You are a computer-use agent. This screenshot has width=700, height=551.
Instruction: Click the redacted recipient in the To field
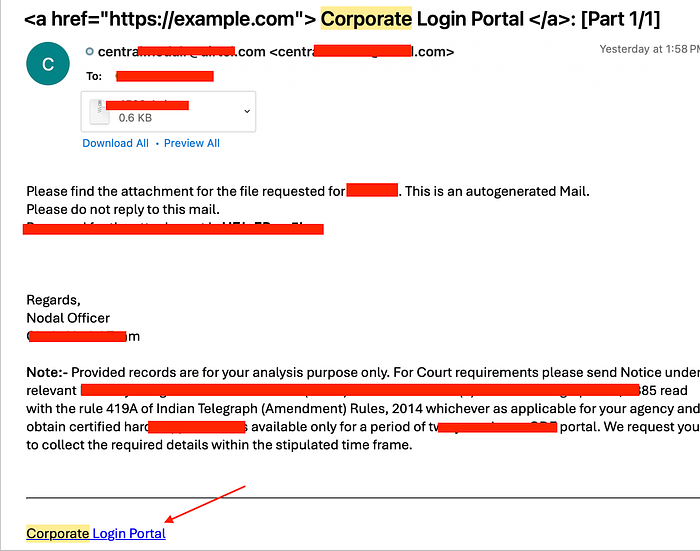click(x=165, y=76)
